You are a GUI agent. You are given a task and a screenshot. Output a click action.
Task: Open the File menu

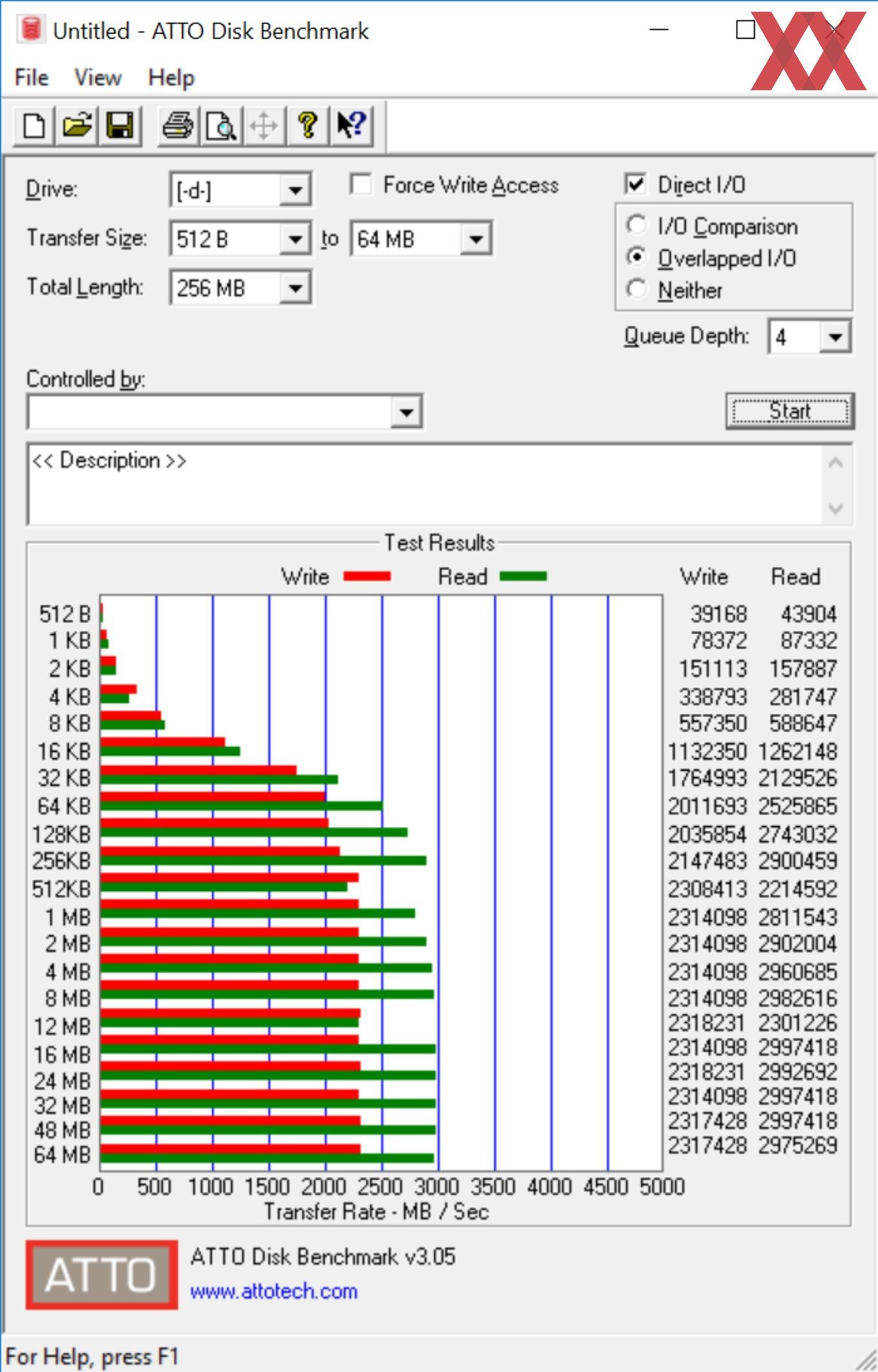tap(32, 78)
